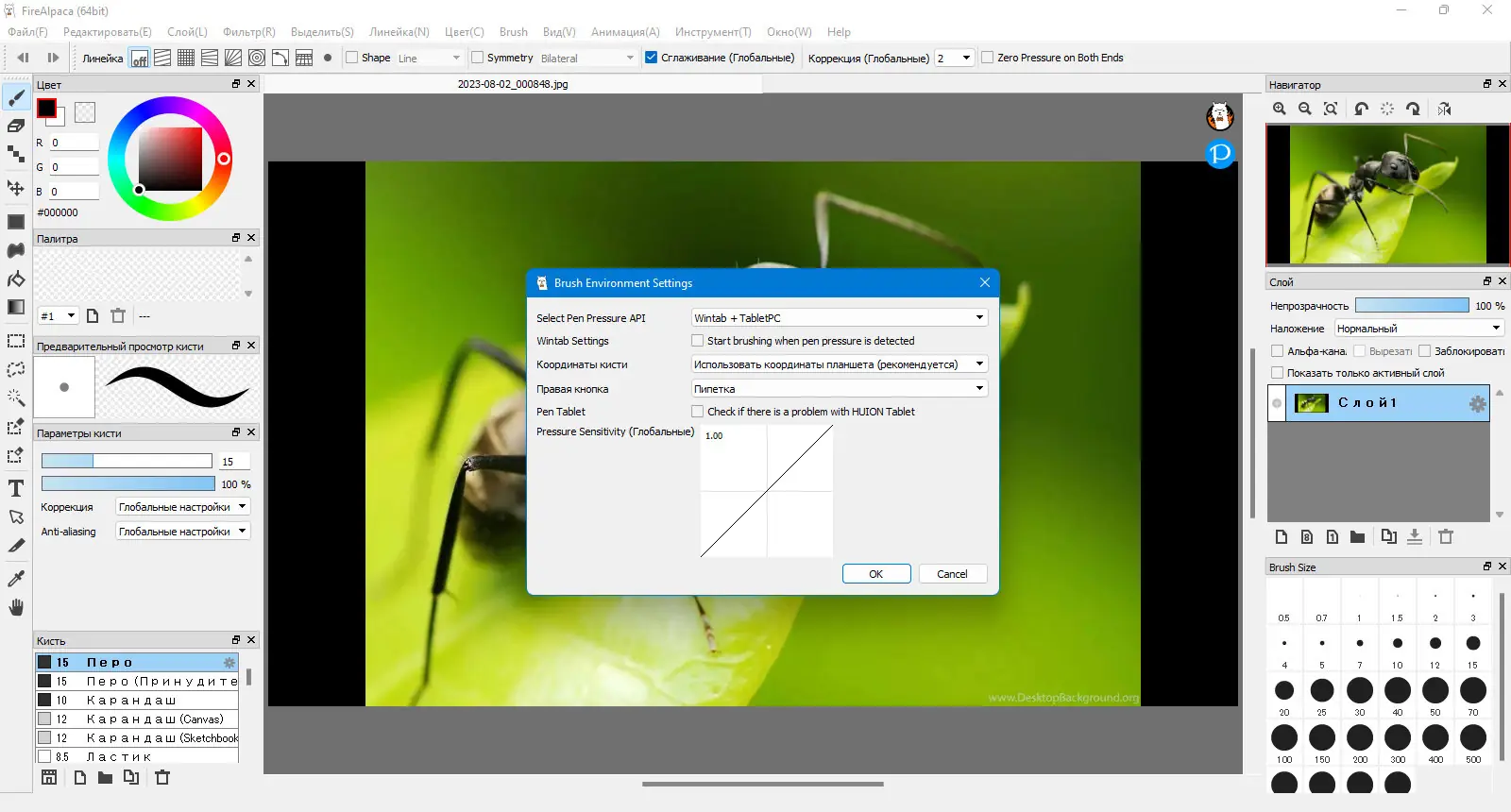The width and height of the screenshot is (1511, 812).
Task: Create a layer folder
Action: point(1357,537)
